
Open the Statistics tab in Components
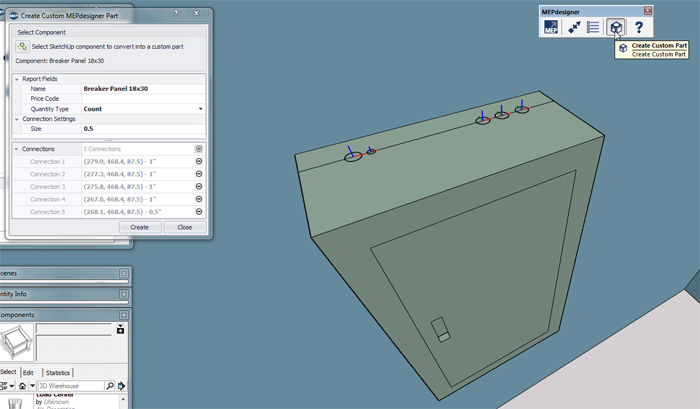click(x=57, y=372)
